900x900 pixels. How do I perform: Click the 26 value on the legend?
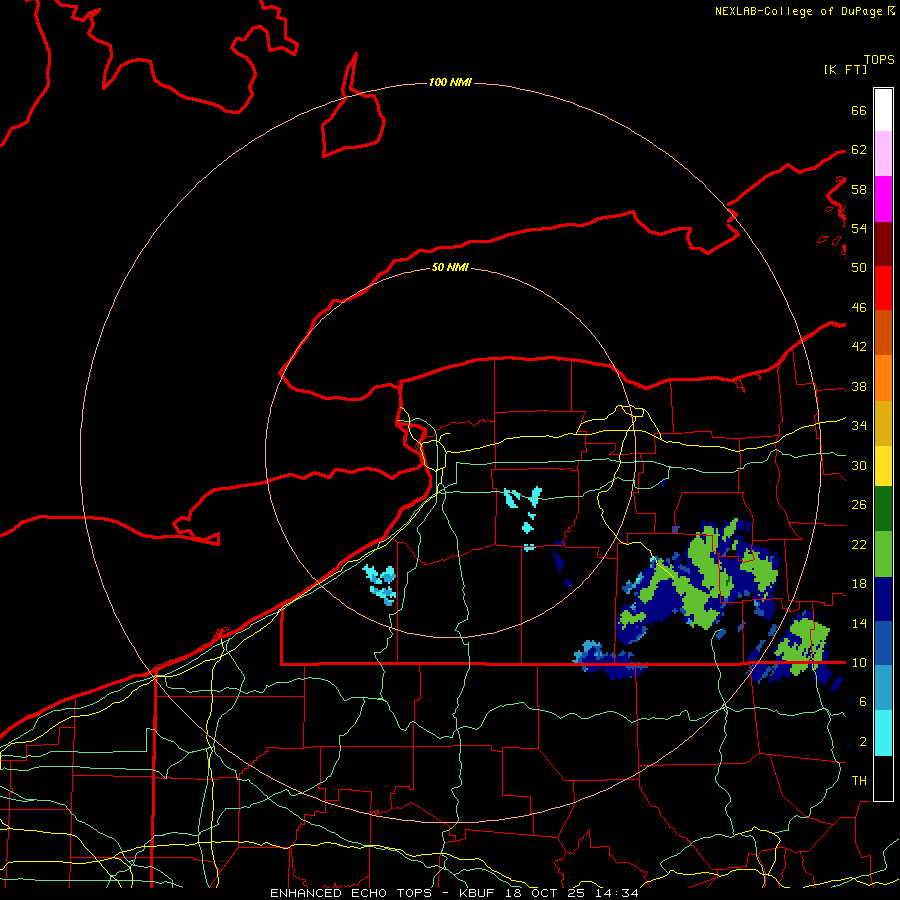tap(859, 505)
